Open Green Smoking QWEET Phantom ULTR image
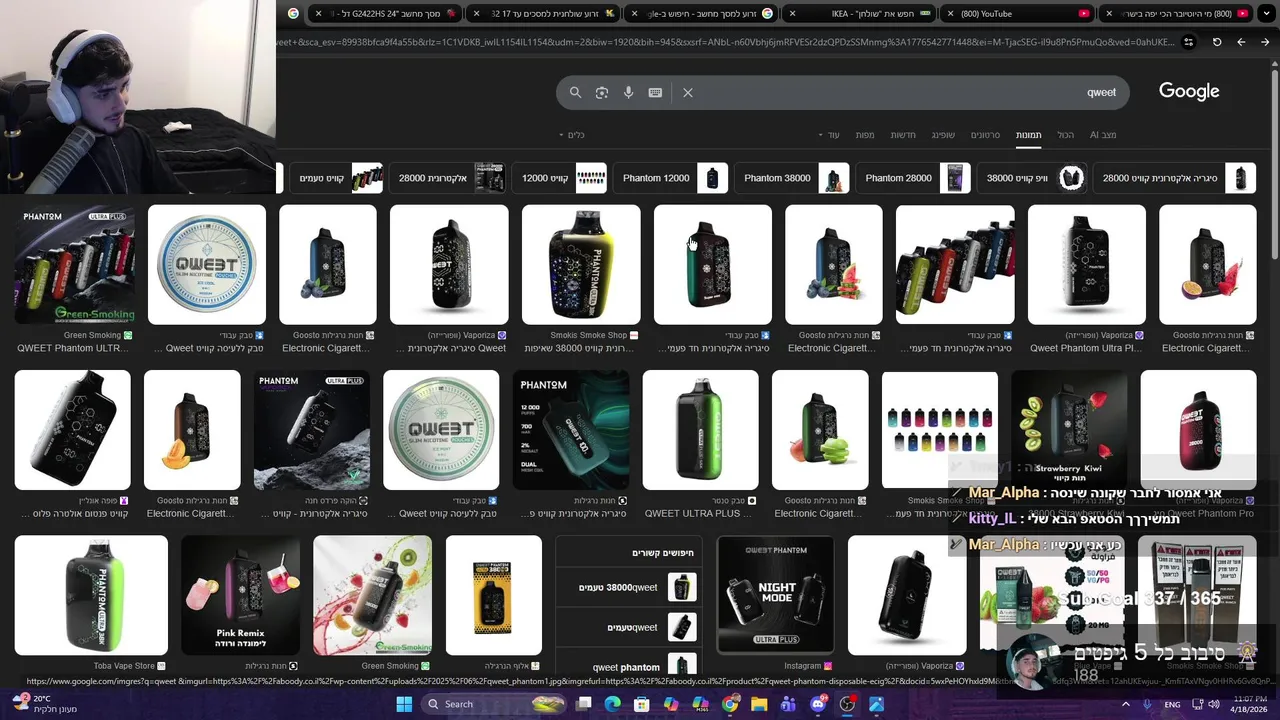1280x720 pixels. (x=74, y=265)
